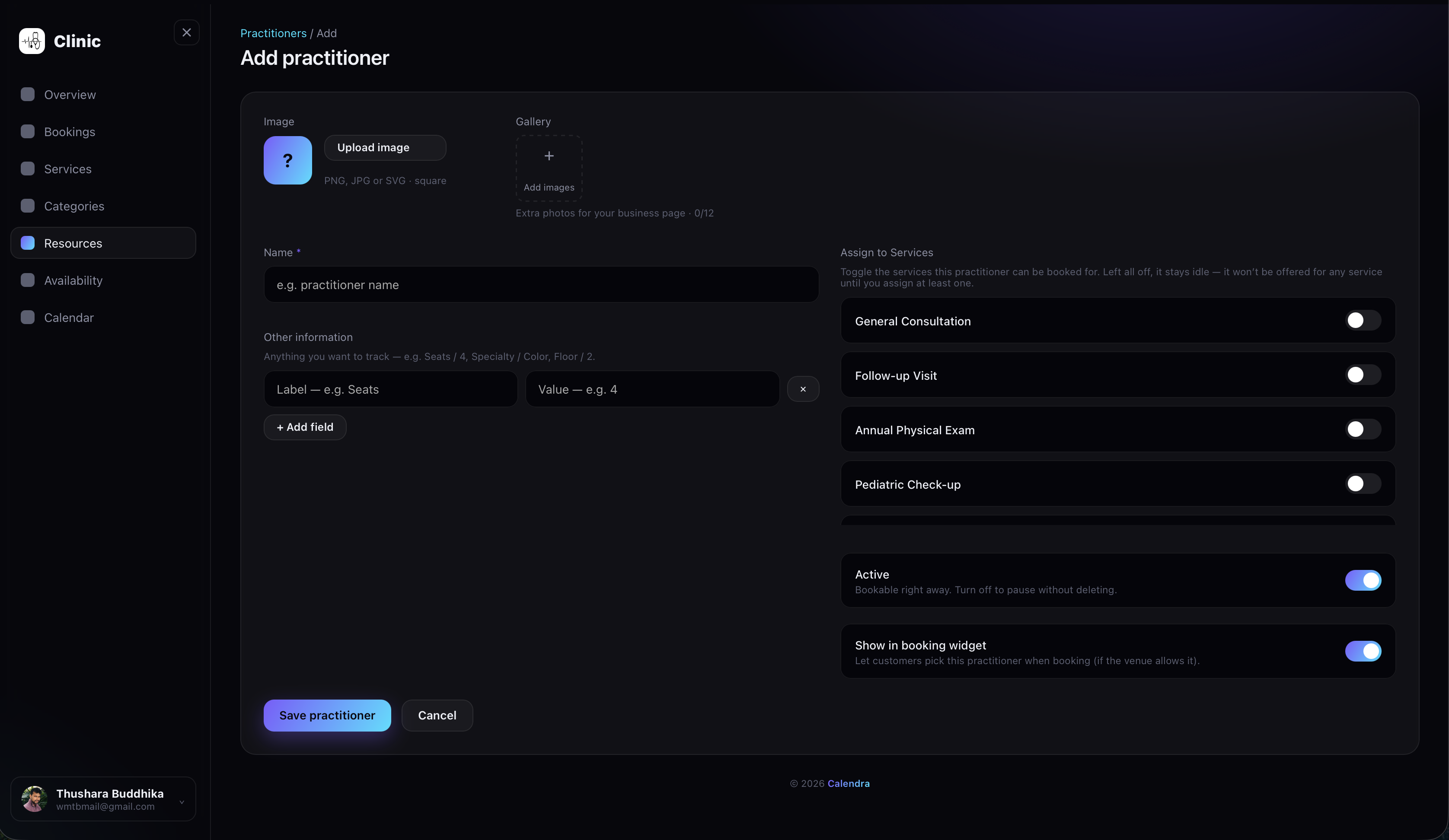Click the Clinic logo icon
This screenshot has height=840, width=1449.
(32, 41)
